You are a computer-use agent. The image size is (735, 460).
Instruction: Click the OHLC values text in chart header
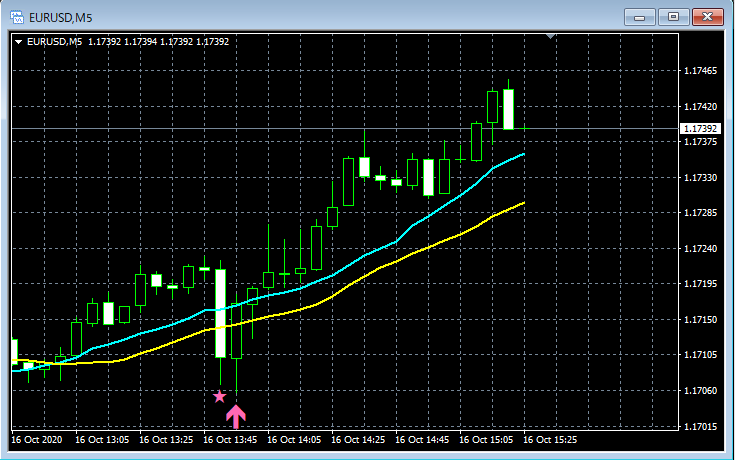pyautogui.click(x=158, y=42)
